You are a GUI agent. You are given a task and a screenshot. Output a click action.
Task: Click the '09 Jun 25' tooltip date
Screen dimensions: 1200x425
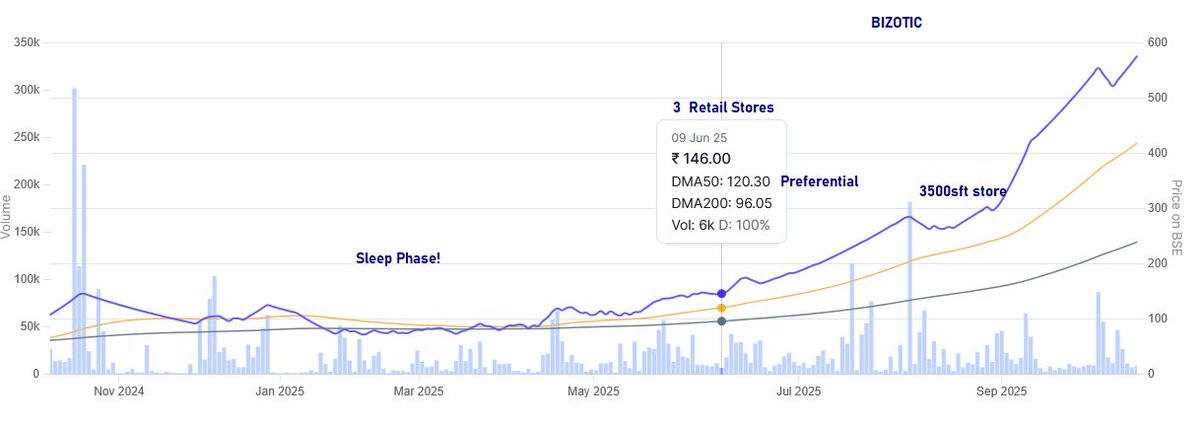pyautogui.click(x=699, y=136)
